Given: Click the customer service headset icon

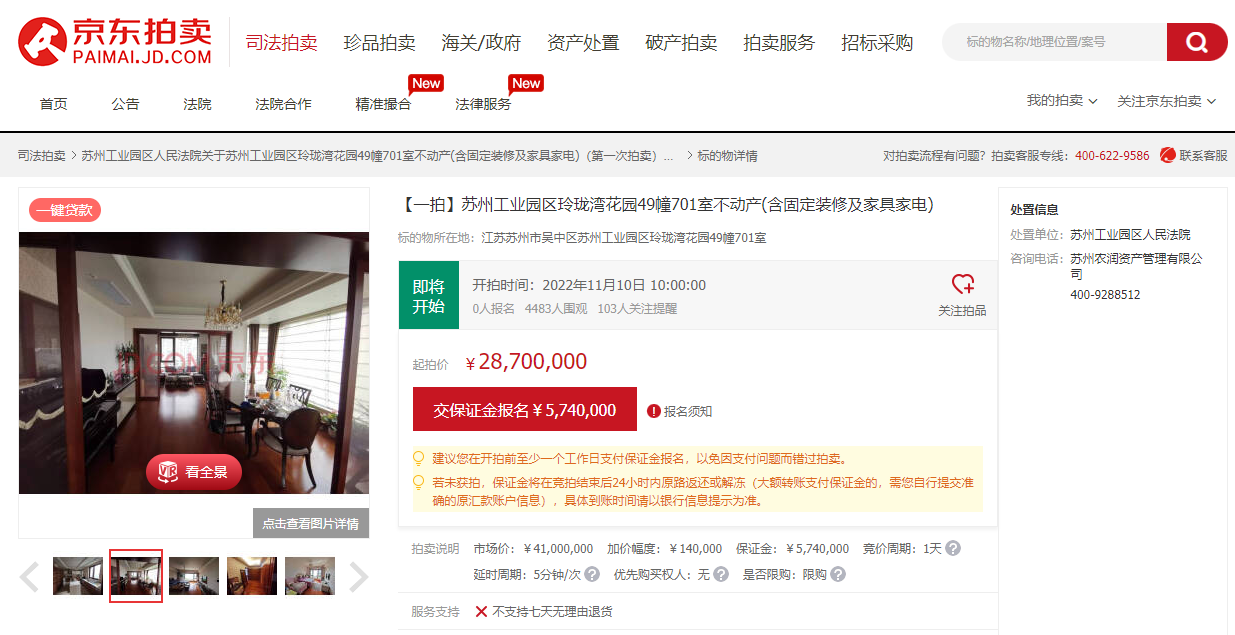Looking at the screenshot, I should [x=1167, y=155].
